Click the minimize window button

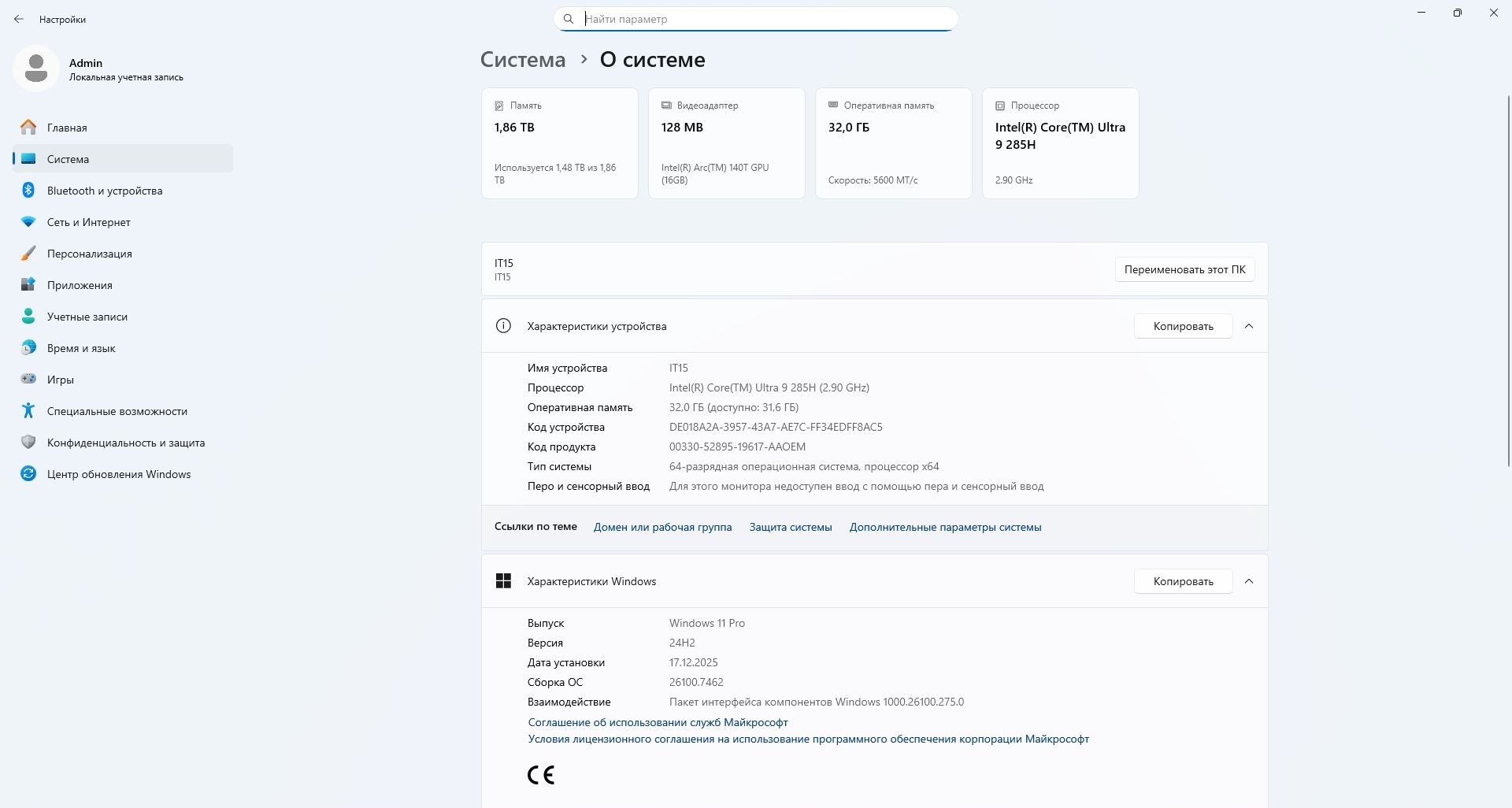tap(1421, 13)
